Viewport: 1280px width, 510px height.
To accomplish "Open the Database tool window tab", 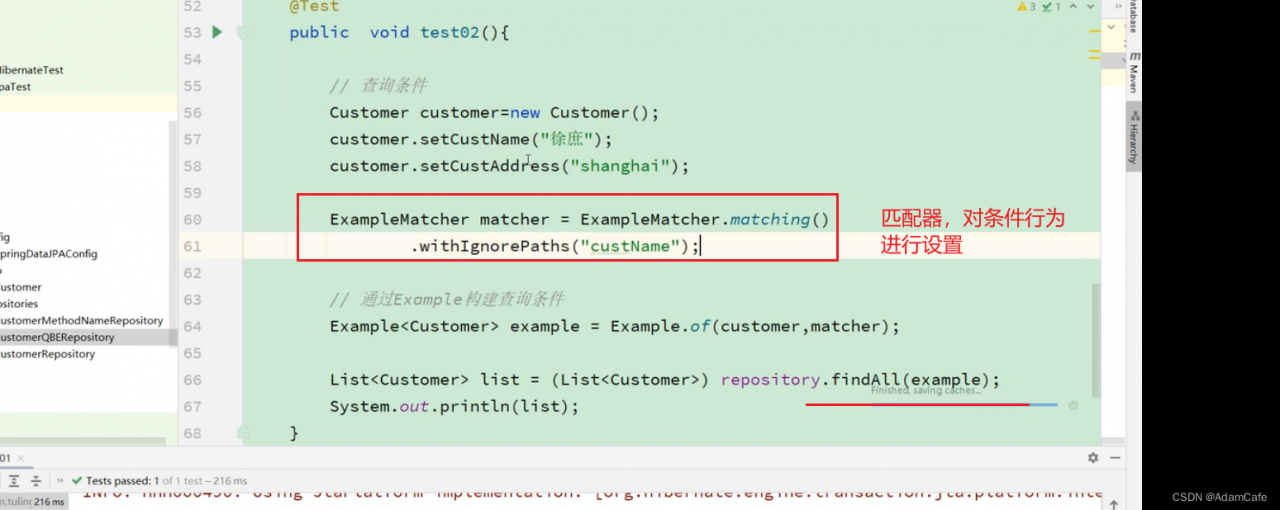I will [x=1134, y=17].
